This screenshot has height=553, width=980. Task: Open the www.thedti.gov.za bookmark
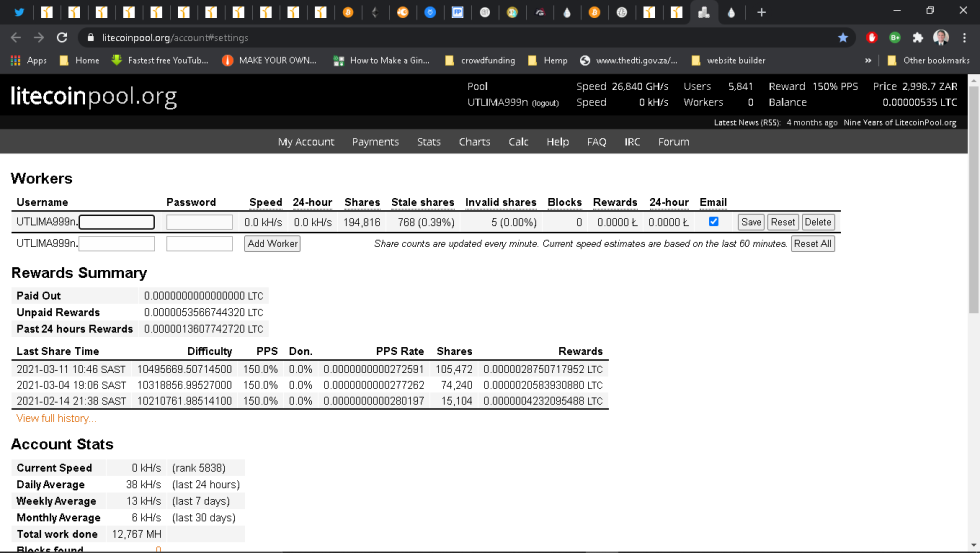tap(629, 61)
